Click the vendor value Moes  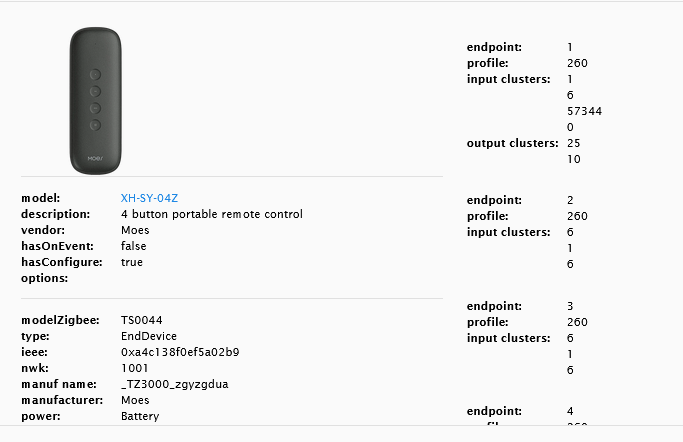pyautogui.click(x=135, y=230)
